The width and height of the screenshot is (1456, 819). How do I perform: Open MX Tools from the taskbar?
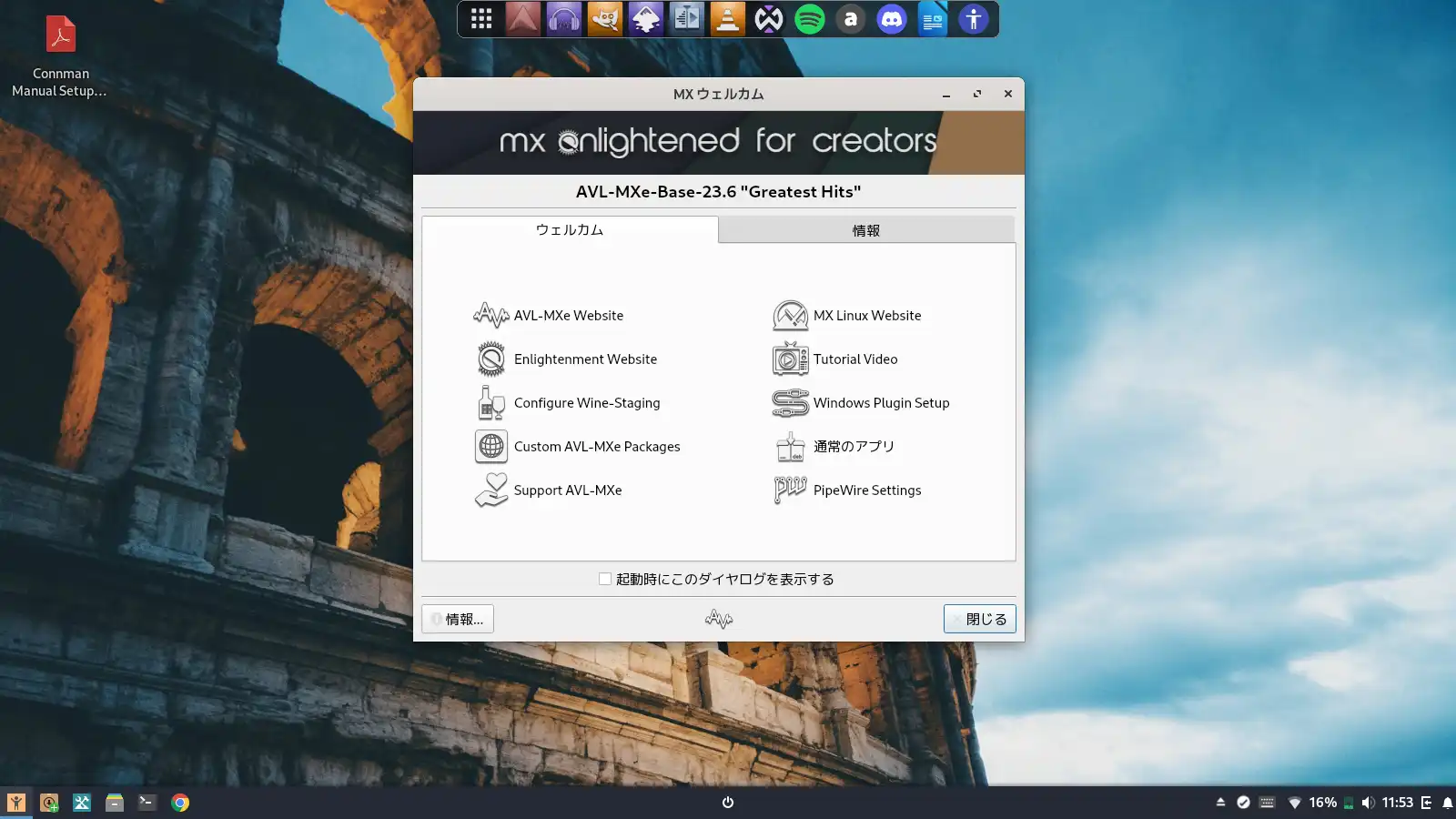point(82,803)
